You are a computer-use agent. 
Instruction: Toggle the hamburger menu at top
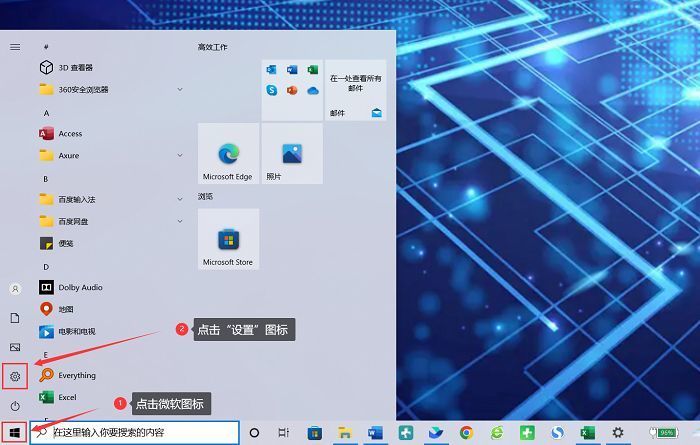pyautogui.click(x=15, y=47)
